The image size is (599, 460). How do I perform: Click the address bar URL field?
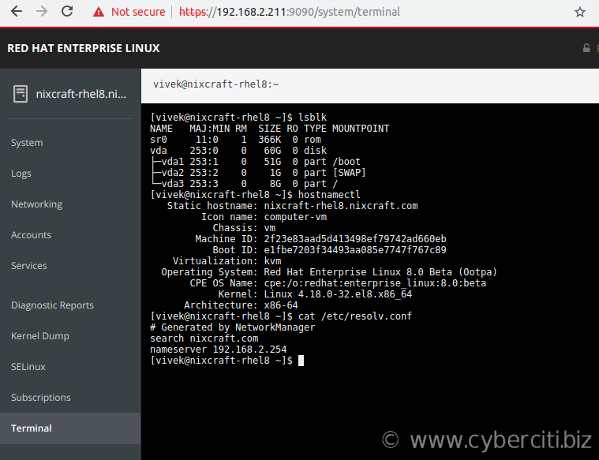(290, 12)
